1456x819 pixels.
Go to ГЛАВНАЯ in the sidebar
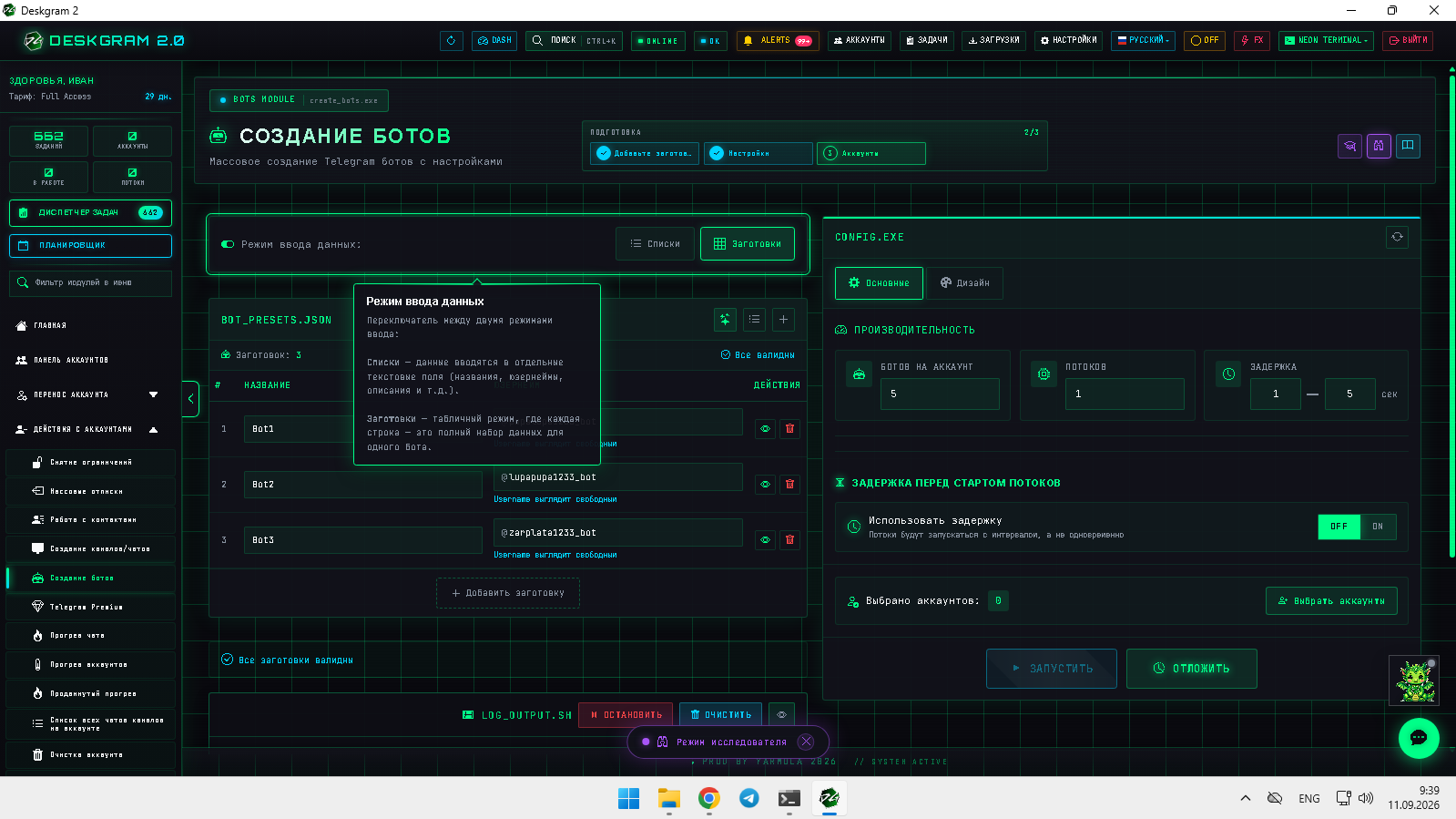pos(50,325)
